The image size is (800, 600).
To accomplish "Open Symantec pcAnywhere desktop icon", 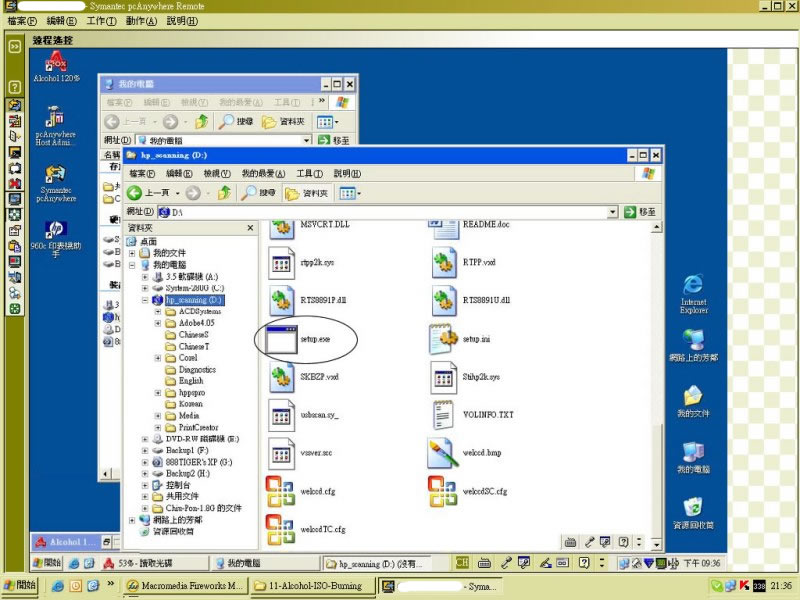I will (x=56, y=183).
